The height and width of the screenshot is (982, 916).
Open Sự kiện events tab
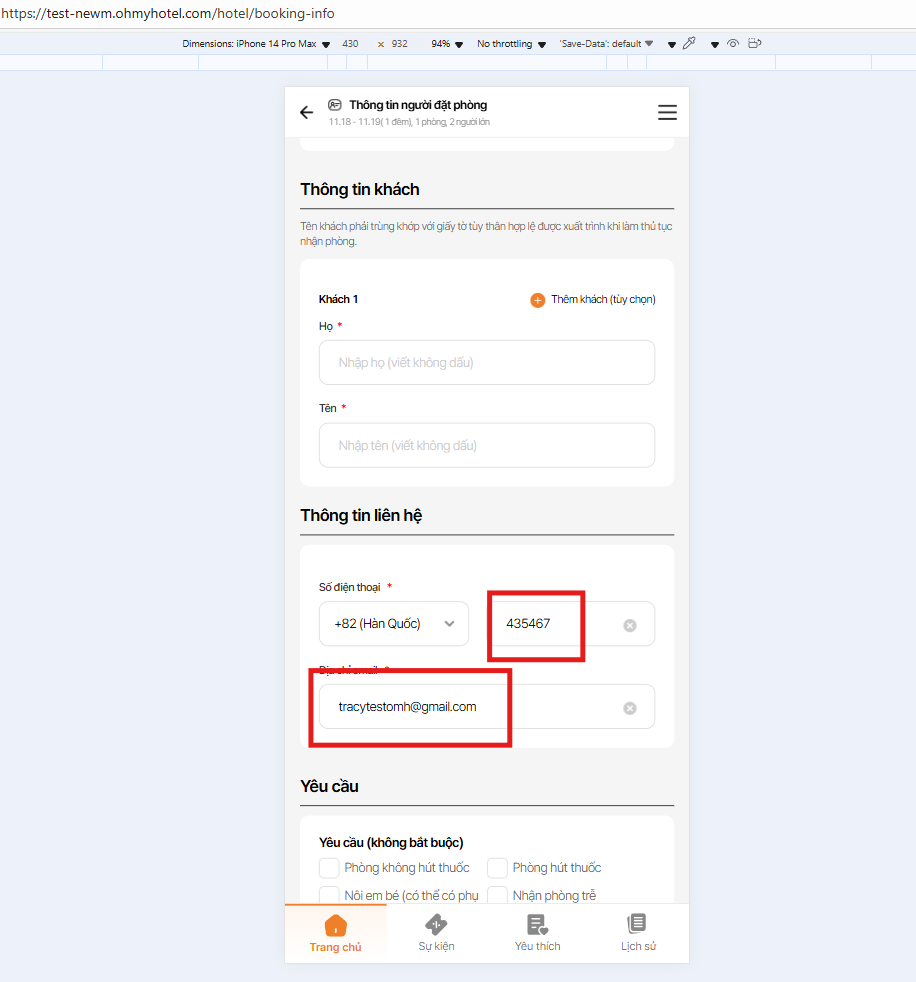(x=436, y=934)
